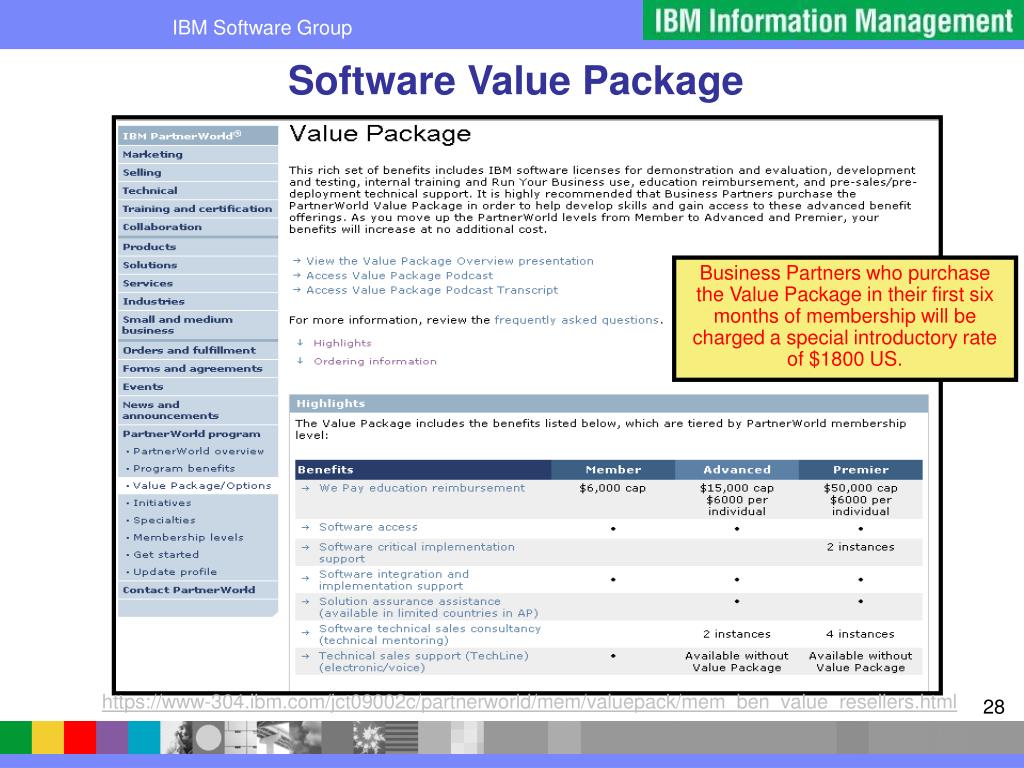View the Value Package Overview presentation link

449,261
